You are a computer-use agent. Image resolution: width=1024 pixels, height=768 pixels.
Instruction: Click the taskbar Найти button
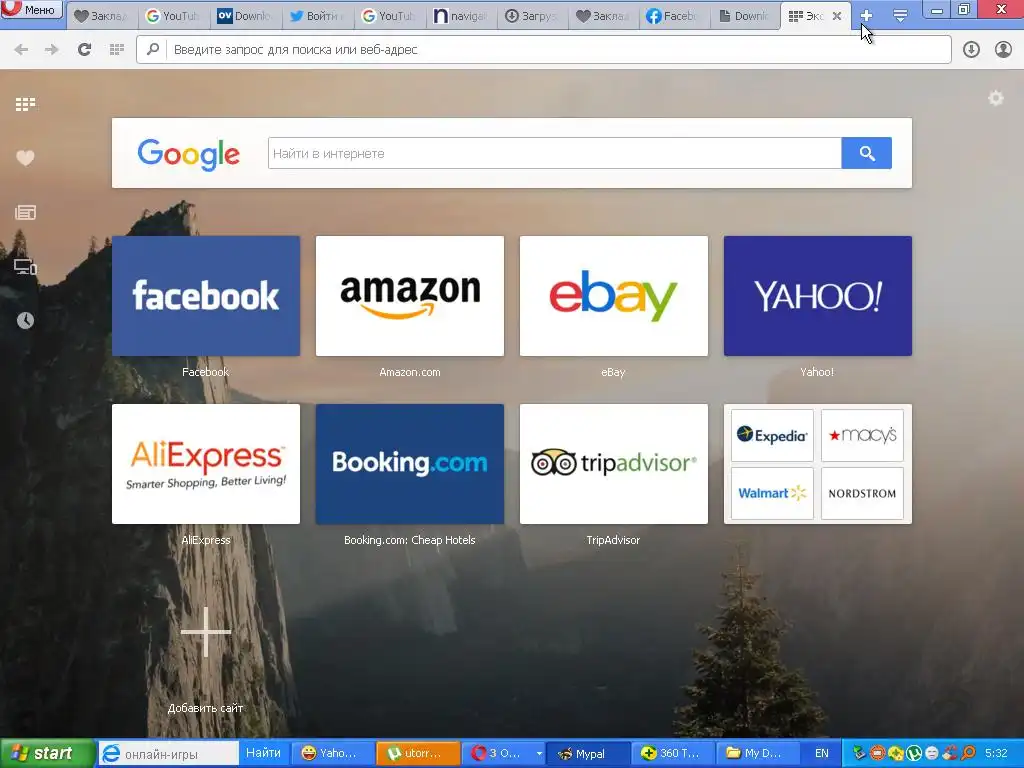(x=263, y=754)
